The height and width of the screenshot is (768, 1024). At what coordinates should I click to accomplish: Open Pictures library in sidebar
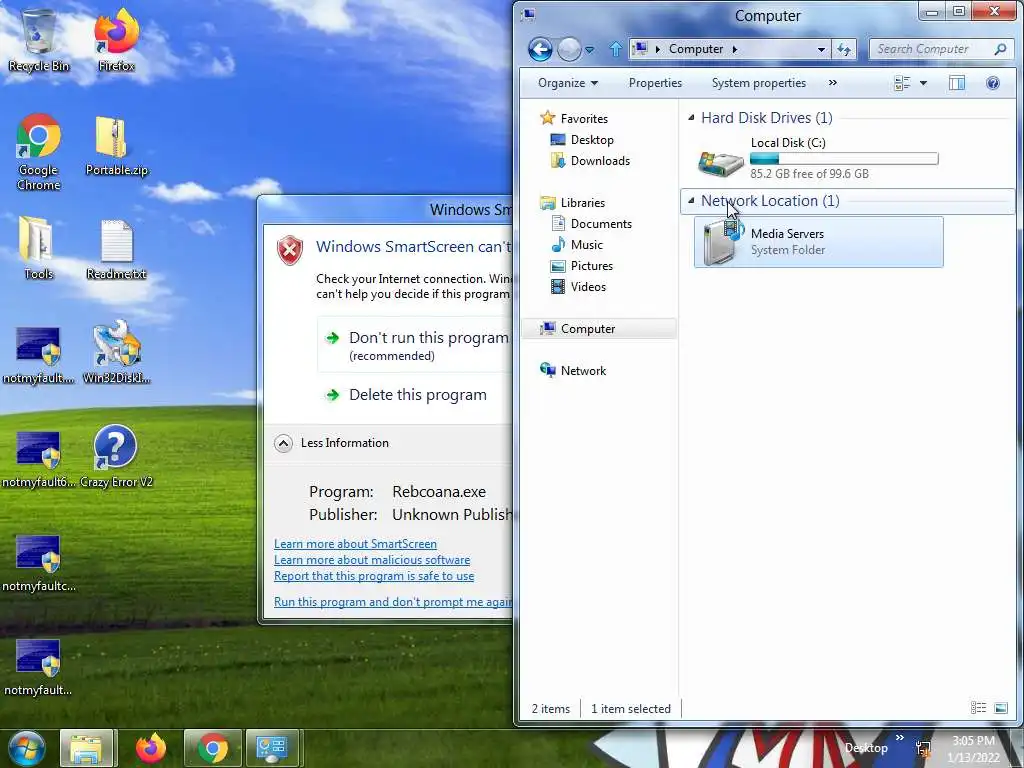tap(582, 265)
